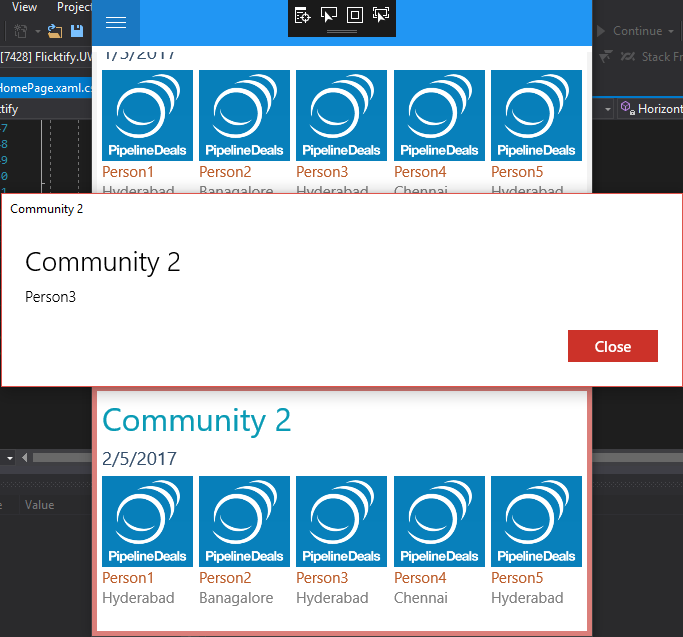The width and height of the screenshot is (683, 637).
Task: Click Person3 text in the dialog
Action: click(50, 297)
